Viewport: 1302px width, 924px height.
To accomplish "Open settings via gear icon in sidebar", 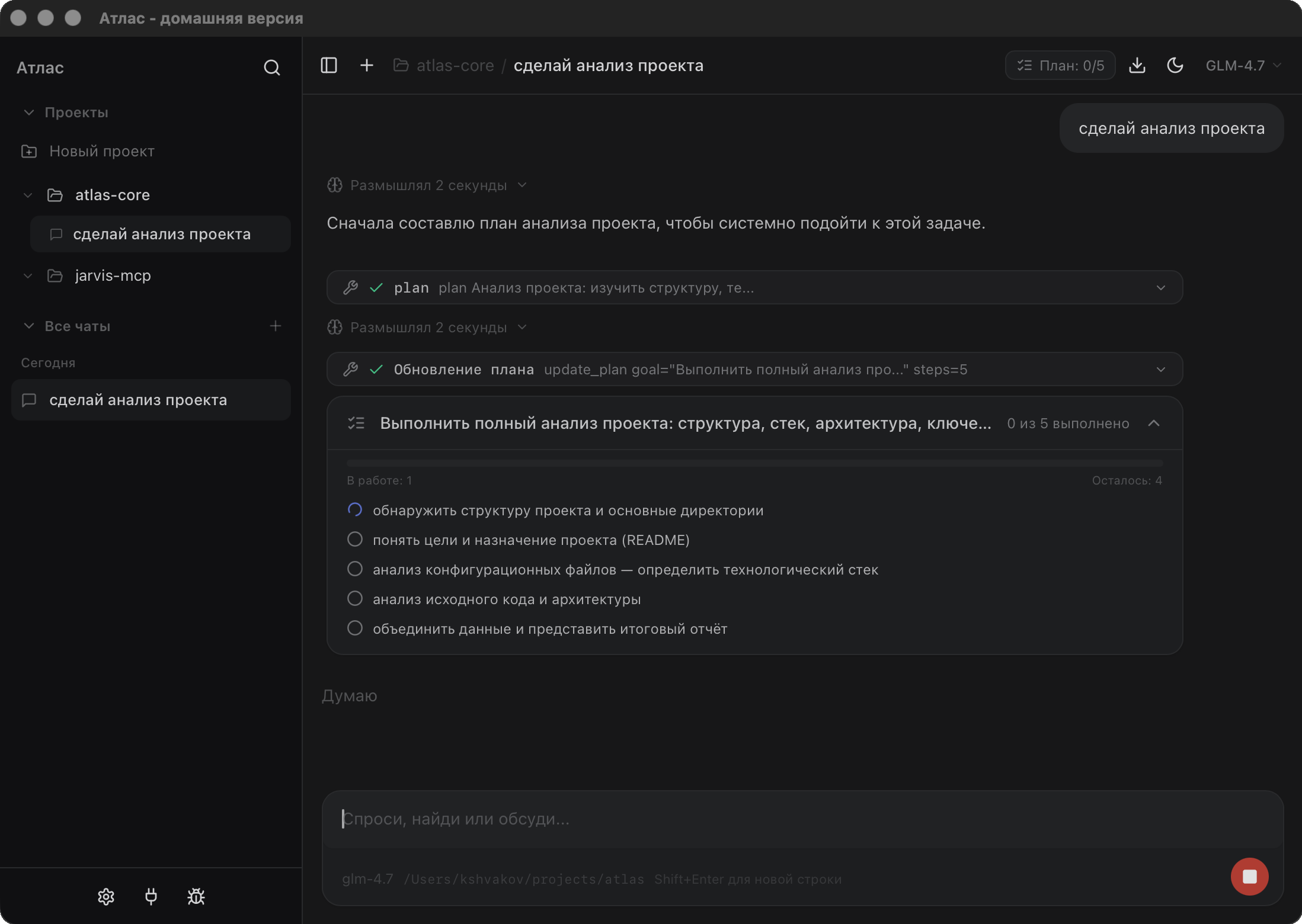I will click(x=105, y=896).
